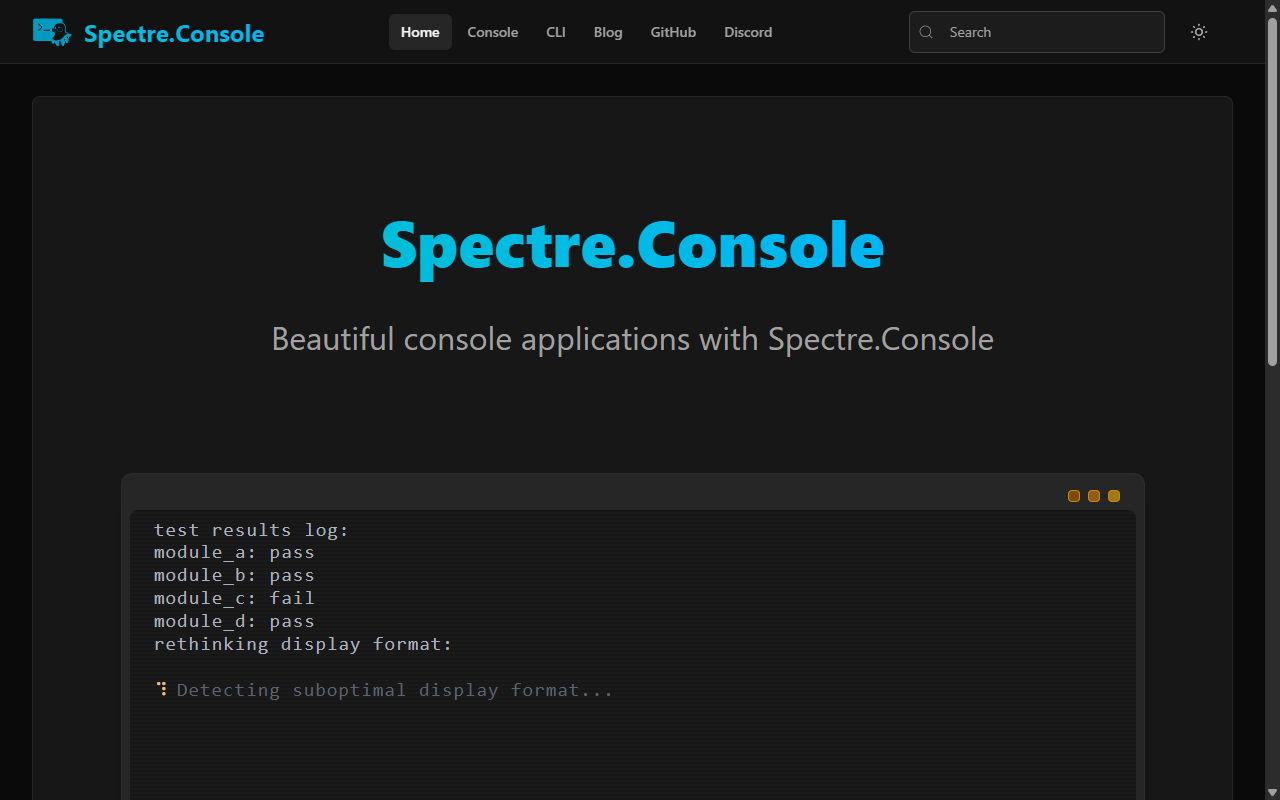1280x800 pixels.
Task: Click the last orange dot on terminal window
Action: pos(1114,496)
